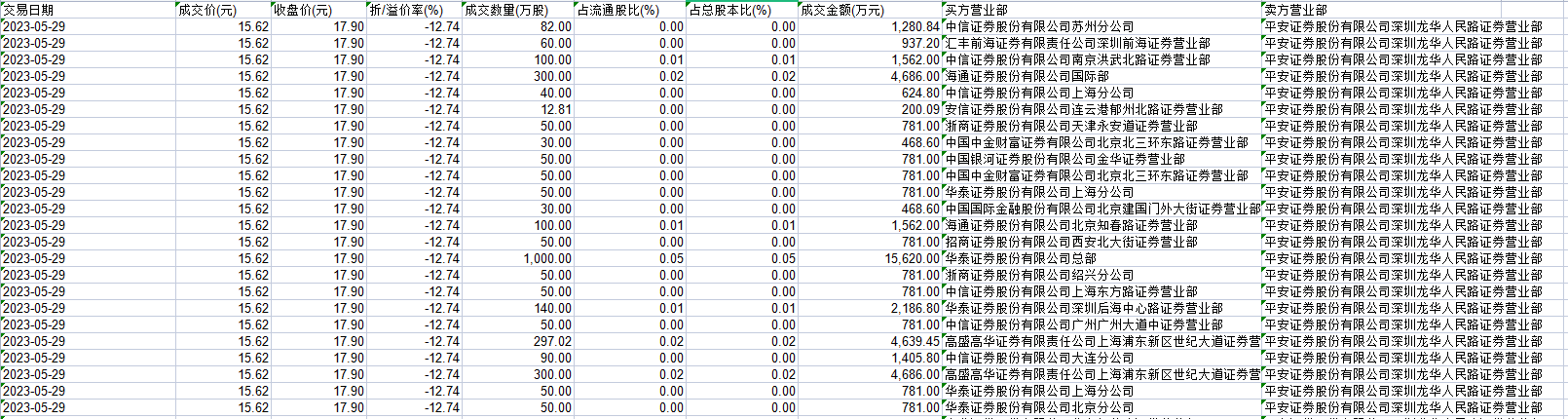
Task: Select the 成交数量(万股) header cell
Action: [517, 10]
